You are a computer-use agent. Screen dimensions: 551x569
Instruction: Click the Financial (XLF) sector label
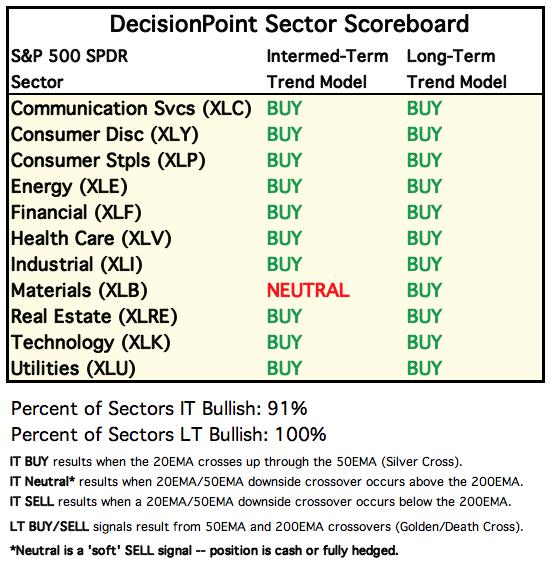76,213
